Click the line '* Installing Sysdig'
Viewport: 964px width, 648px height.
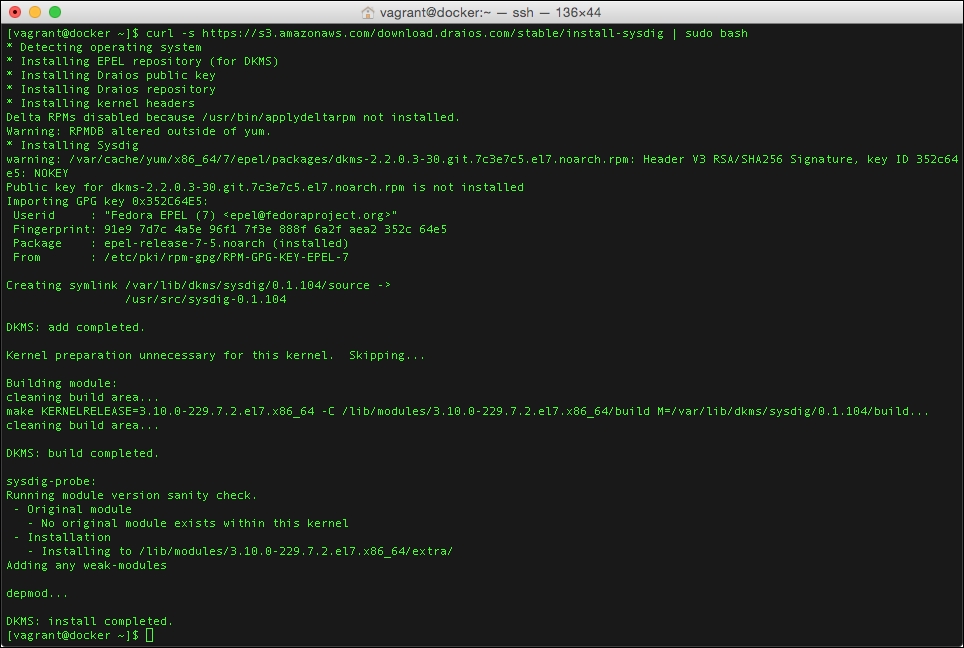[73, 146]
